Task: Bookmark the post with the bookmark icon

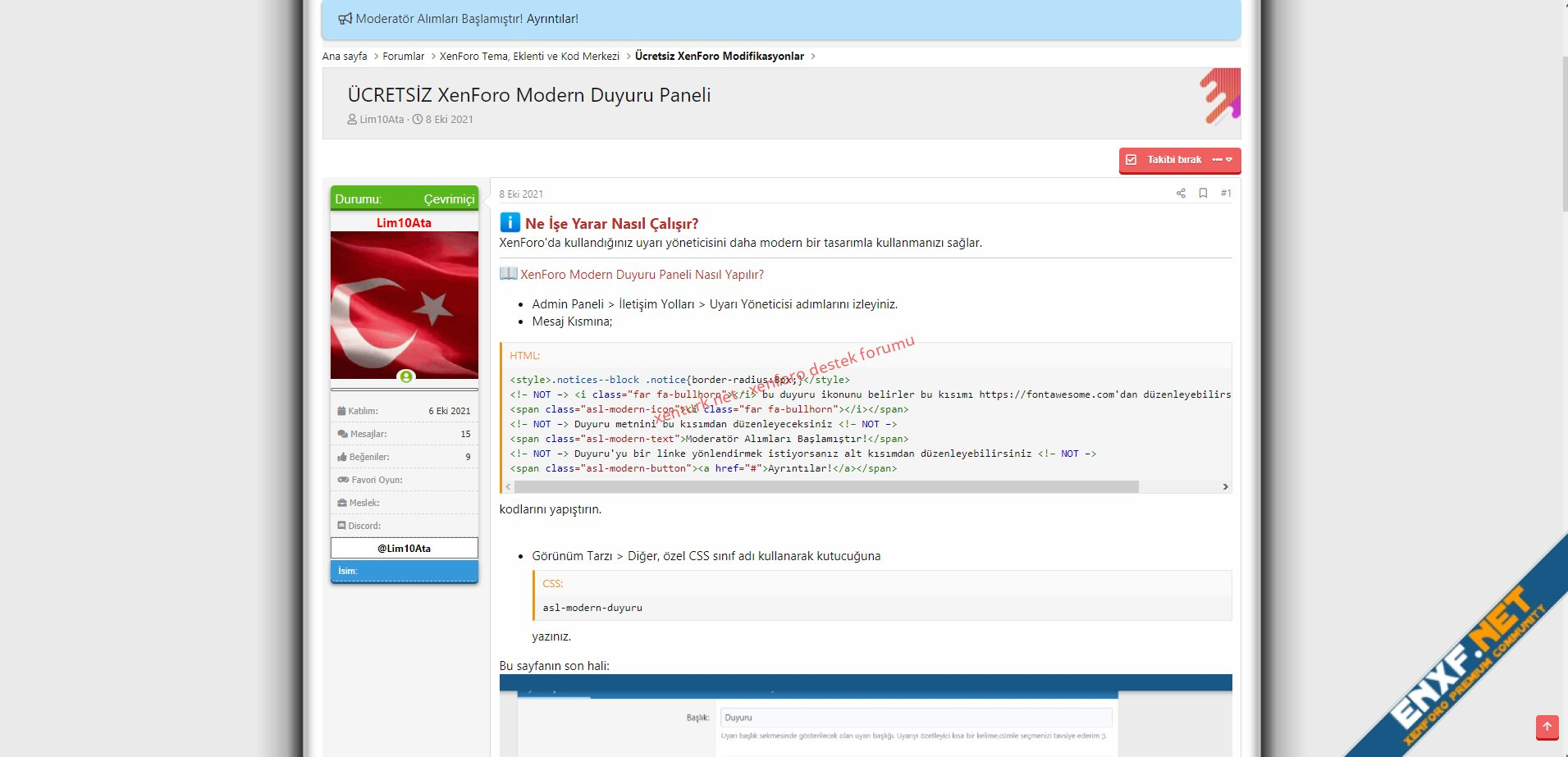Action: click(1203, 194)
